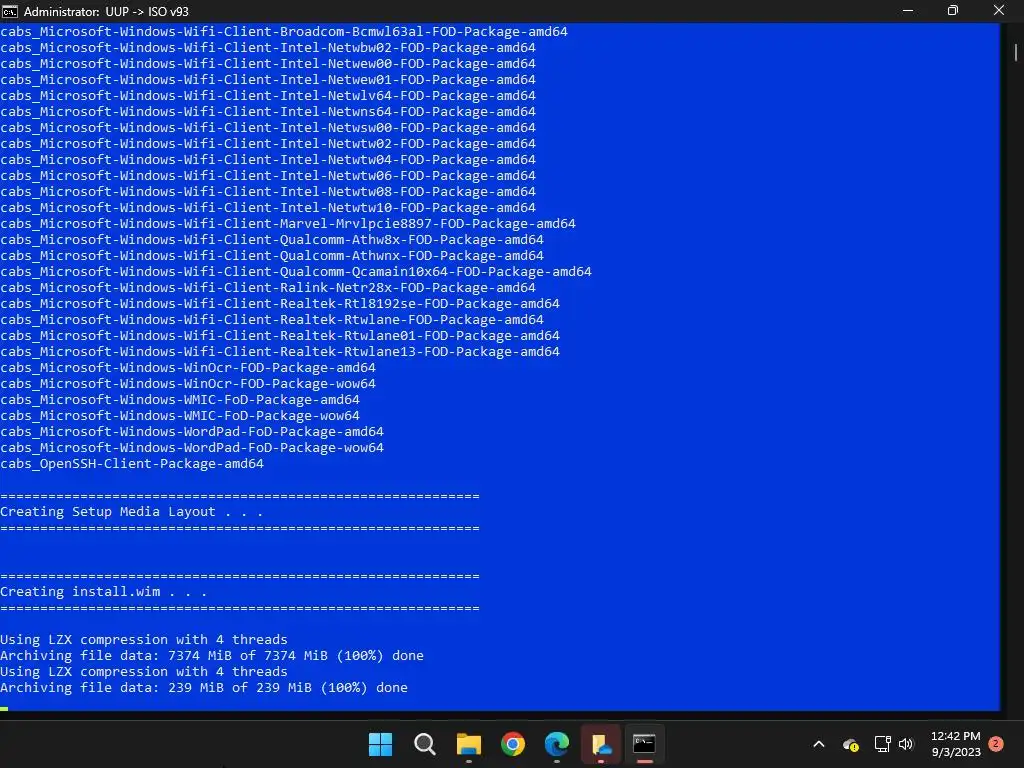
Task: Click the Intel-Netwbw02 package line
Action: point(268,48)
